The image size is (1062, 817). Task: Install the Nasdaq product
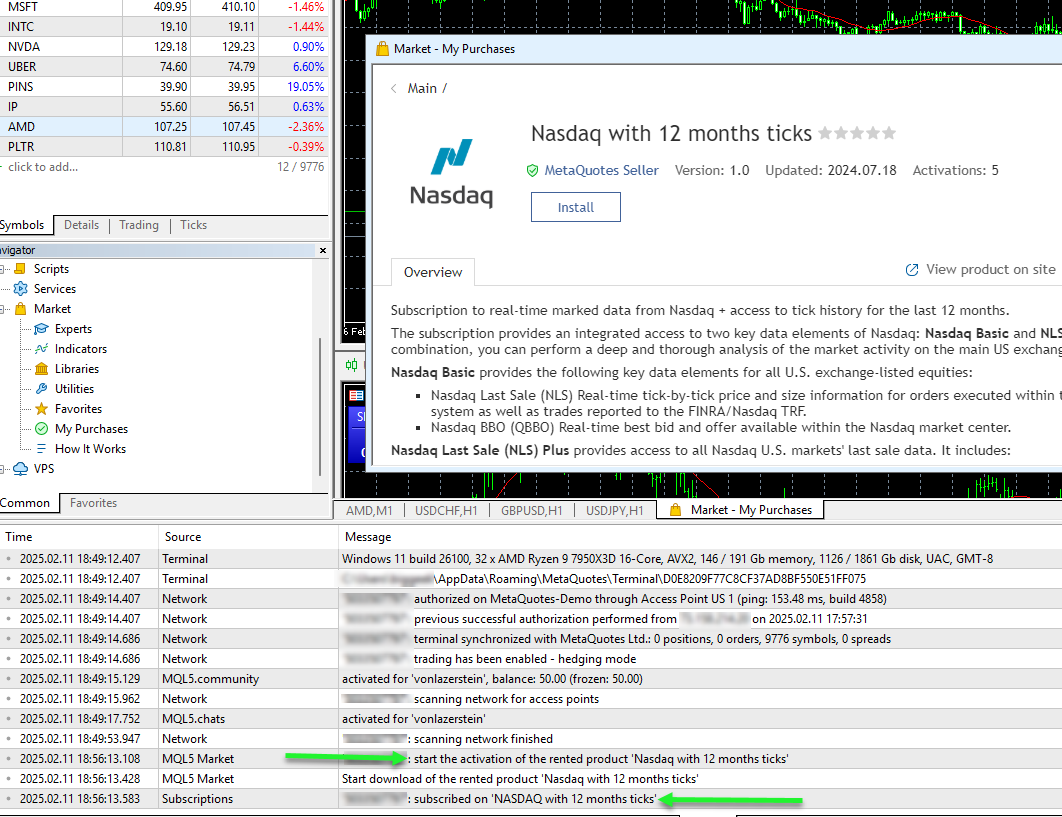[576, 207]
